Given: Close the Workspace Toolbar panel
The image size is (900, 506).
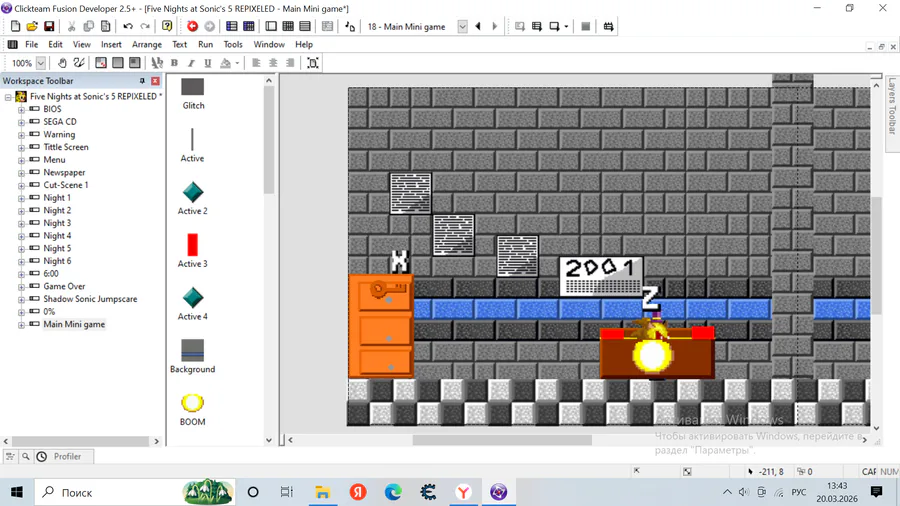Looking at the screenshot, I should coord(155,81).
